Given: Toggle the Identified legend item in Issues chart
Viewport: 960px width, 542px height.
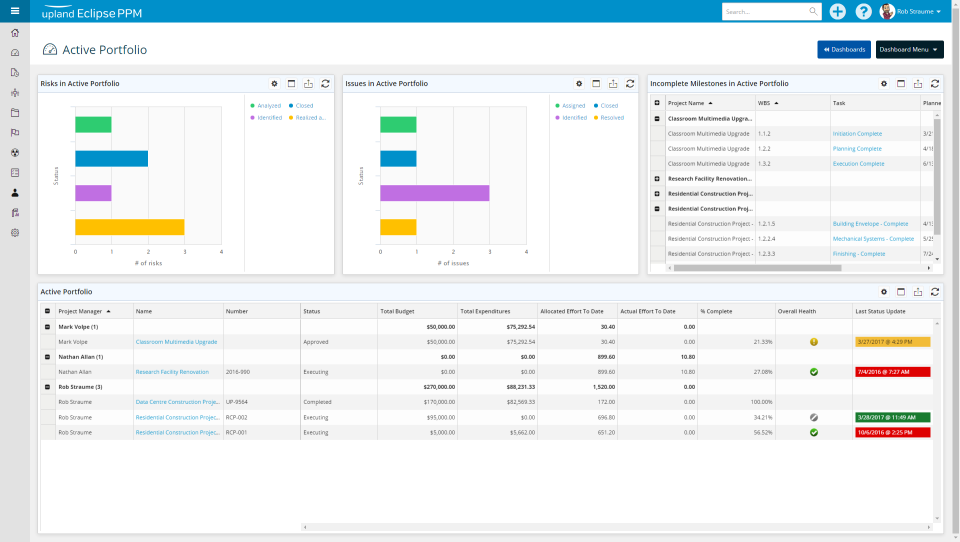Looking at the screenshot, I should [x=573, y=118].
